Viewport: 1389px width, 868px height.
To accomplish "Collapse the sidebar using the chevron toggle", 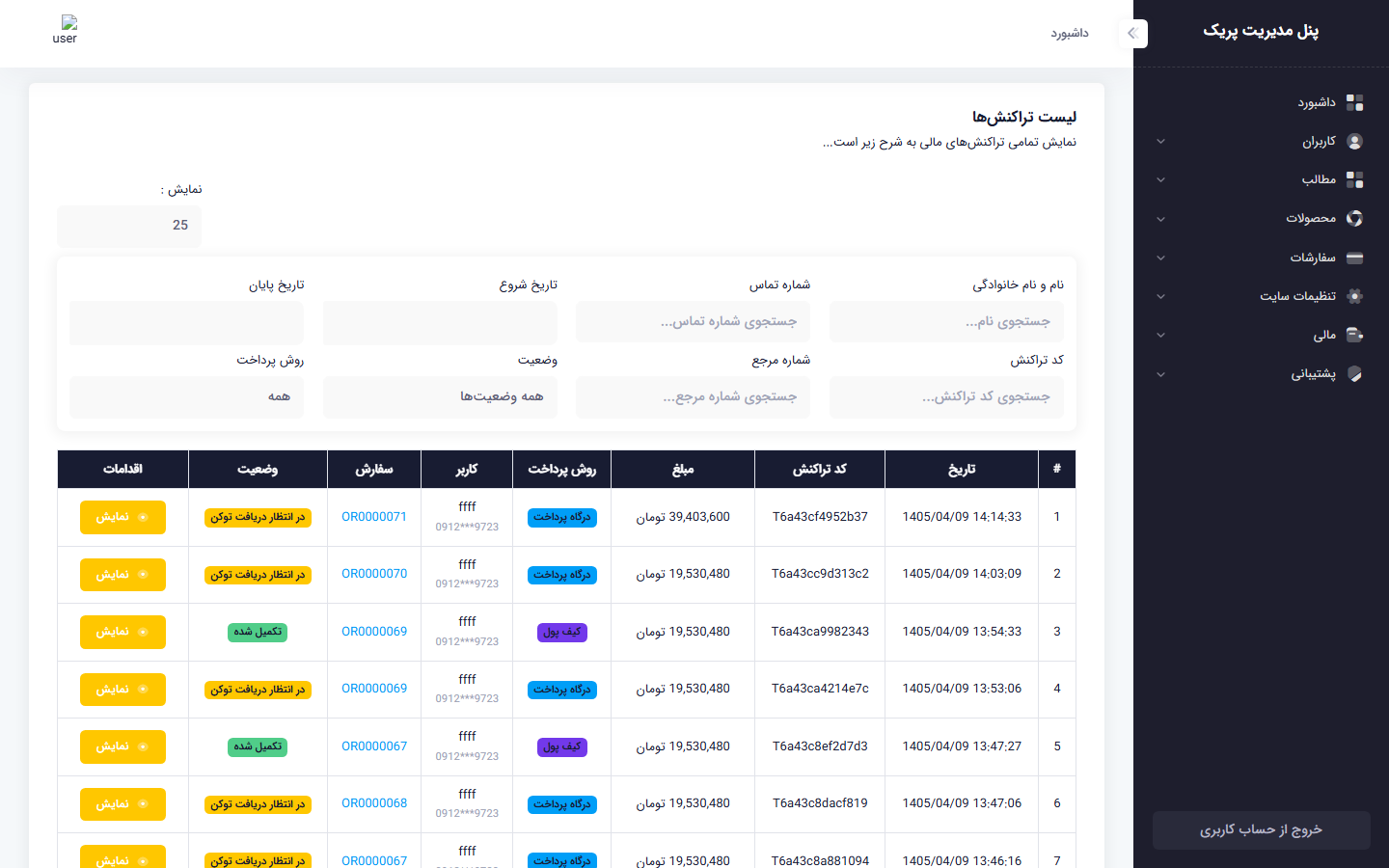I will click(1133, 34).
